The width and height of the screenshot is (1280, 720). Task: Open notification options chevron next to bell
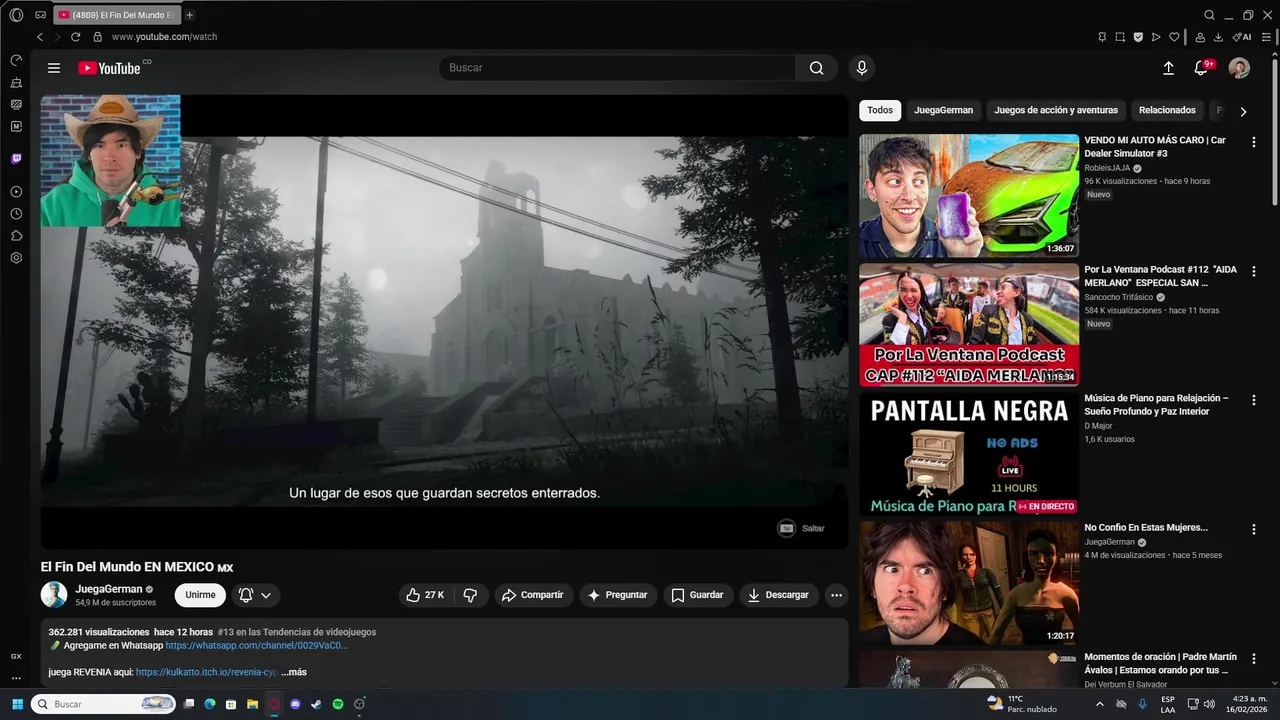coord(266,595)
